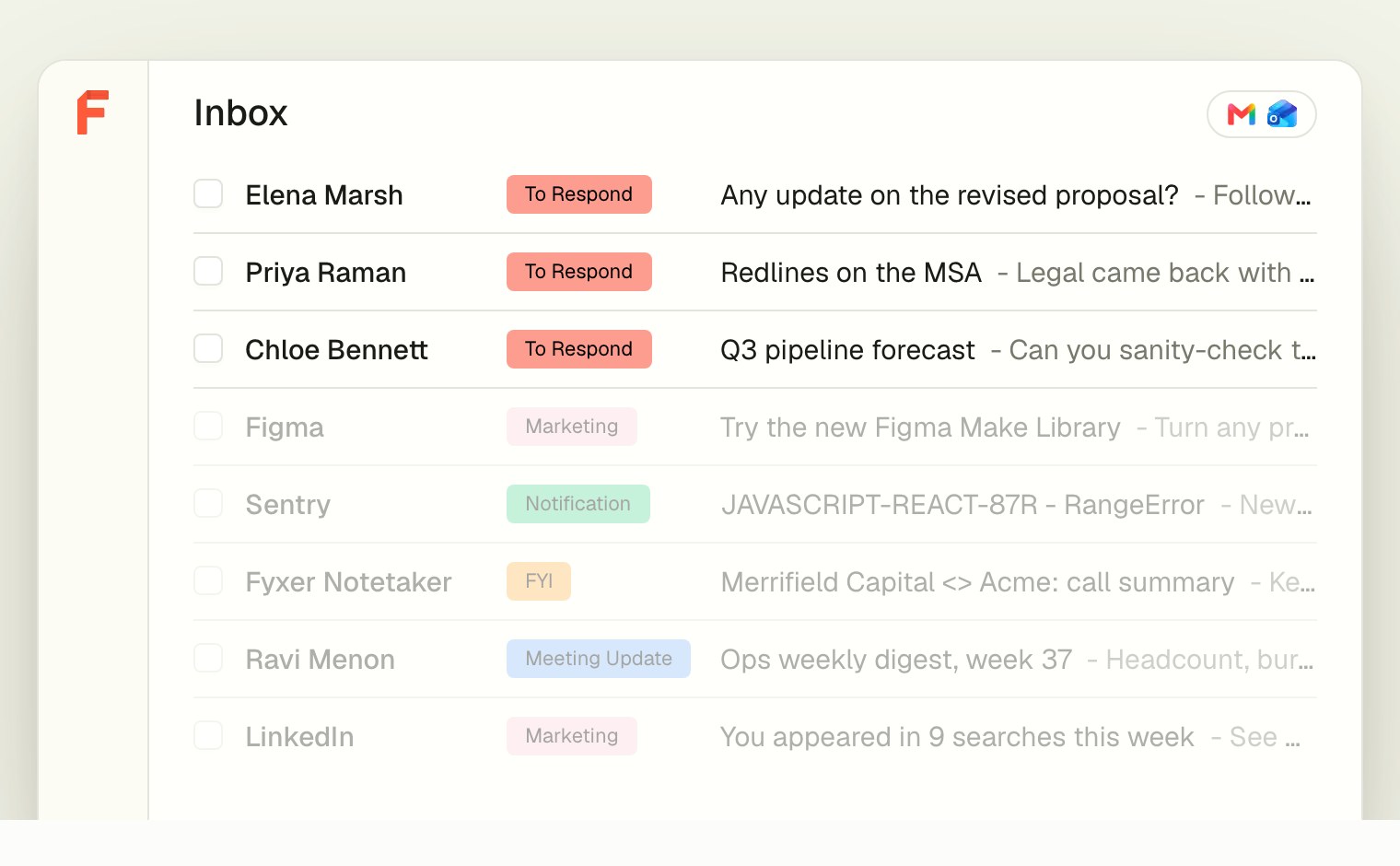Screen dimensions: 1400x866
Task: Select the Priya Raman email checkbox
Action: coord(208,272)
